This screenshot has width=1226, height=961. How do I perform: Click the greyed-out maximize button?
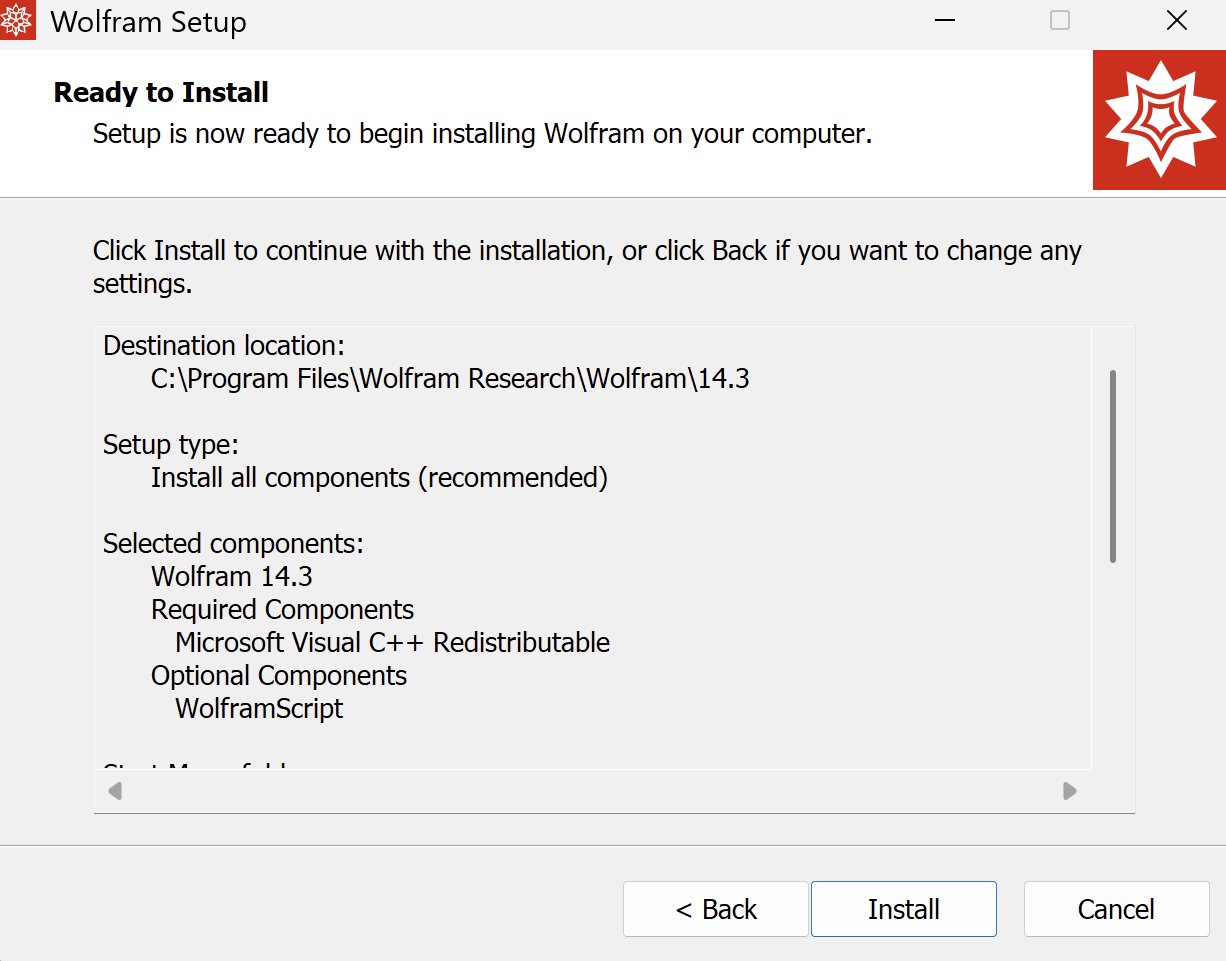point(1060,21)
